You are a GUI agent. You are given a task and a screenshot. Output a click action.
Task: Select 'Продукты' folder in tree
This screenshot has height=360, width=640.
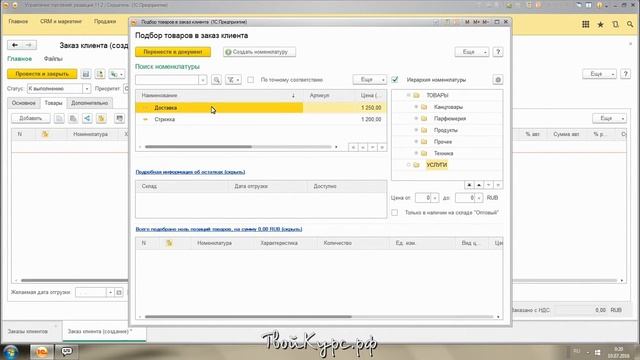(446, 130)
